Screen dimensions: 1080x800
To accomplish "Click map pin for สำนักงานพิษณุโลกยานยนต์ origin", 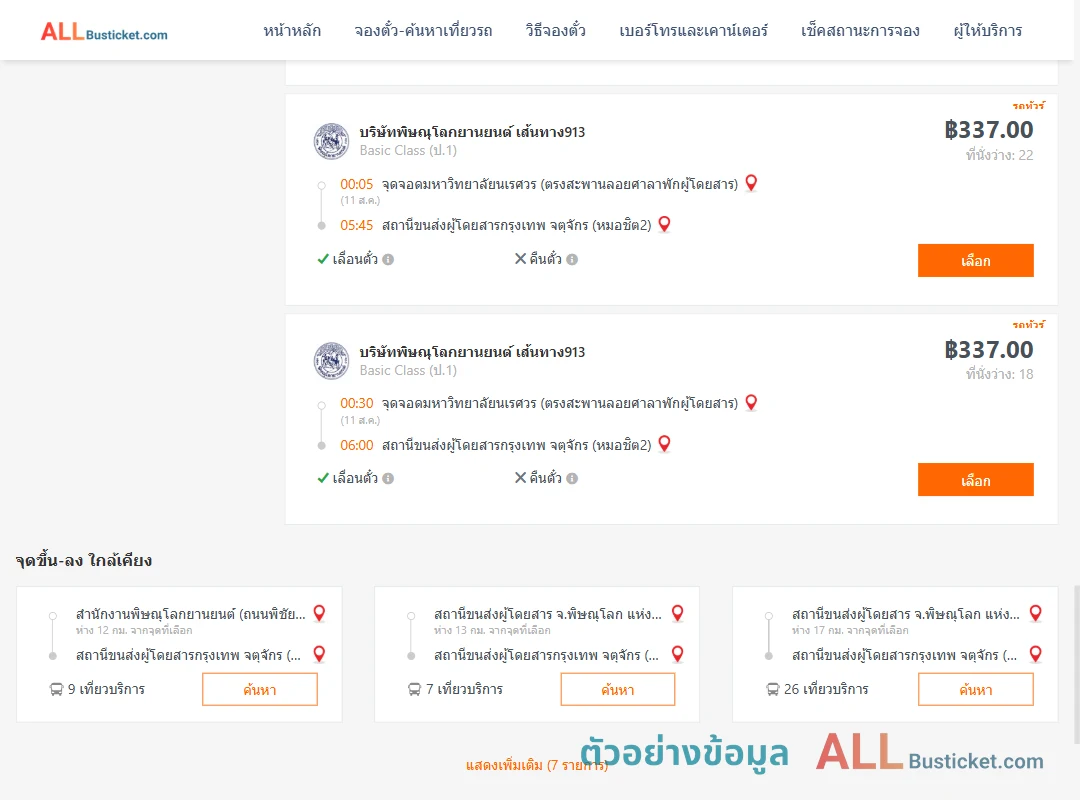I will coord(320,613).
